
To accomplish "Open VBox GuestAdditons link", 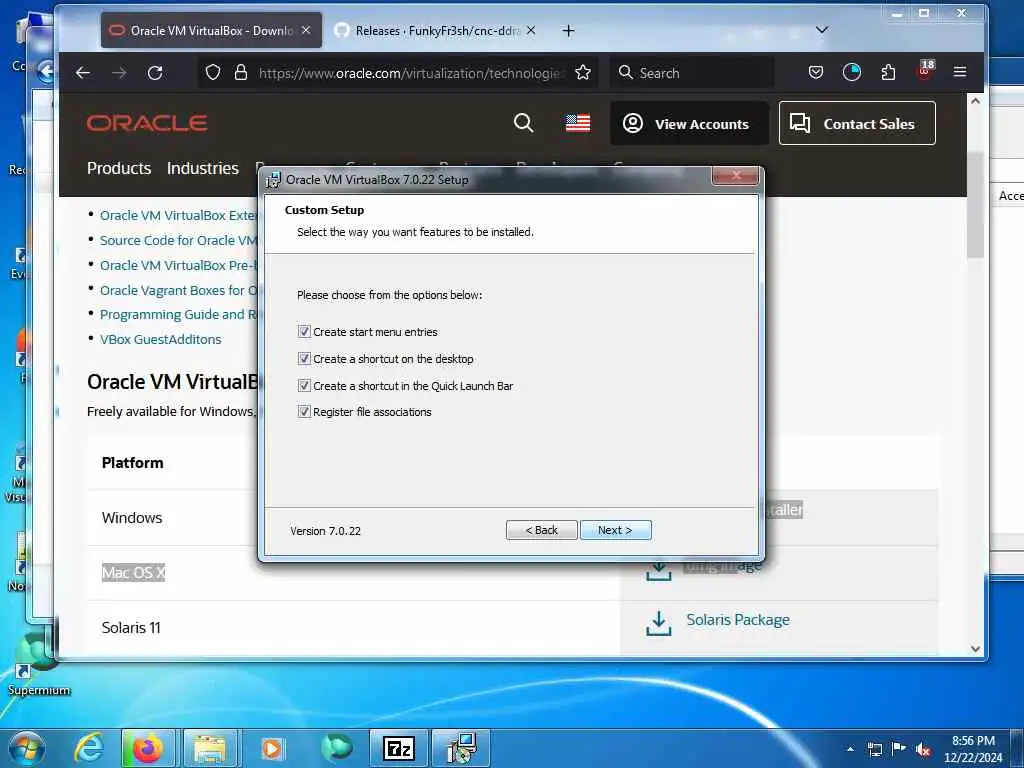I will click(161, 340).
